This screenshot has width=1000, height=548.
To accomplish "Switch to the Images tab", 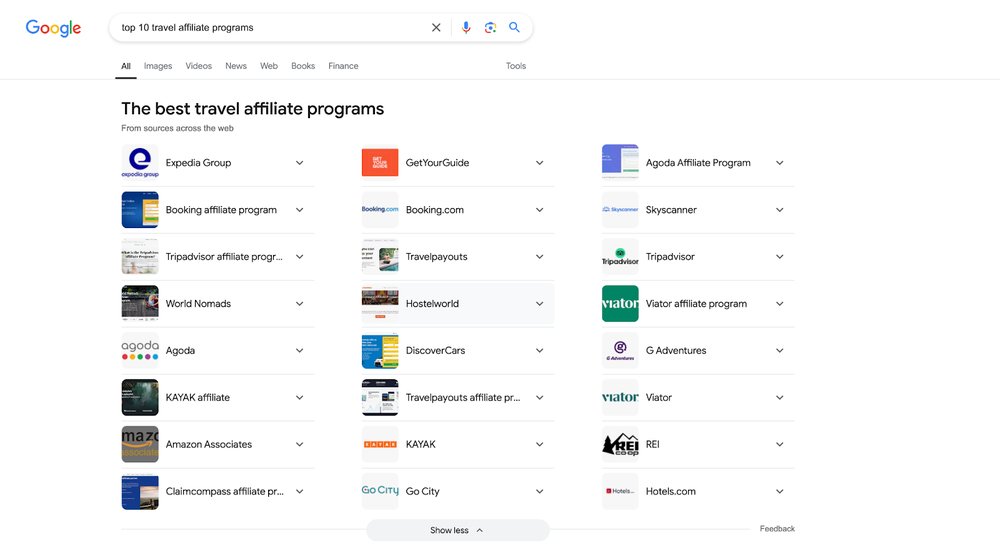I will click(158, 66).
